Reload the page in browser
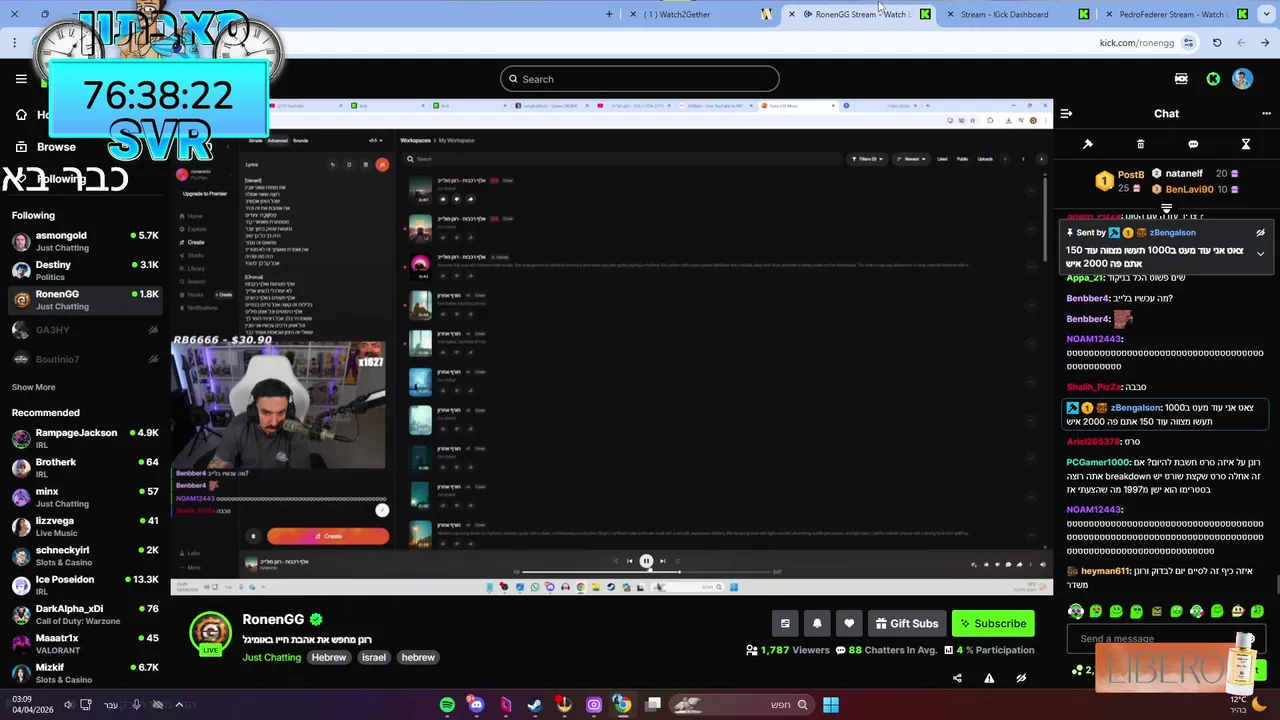 click(x=1217, y=43)
